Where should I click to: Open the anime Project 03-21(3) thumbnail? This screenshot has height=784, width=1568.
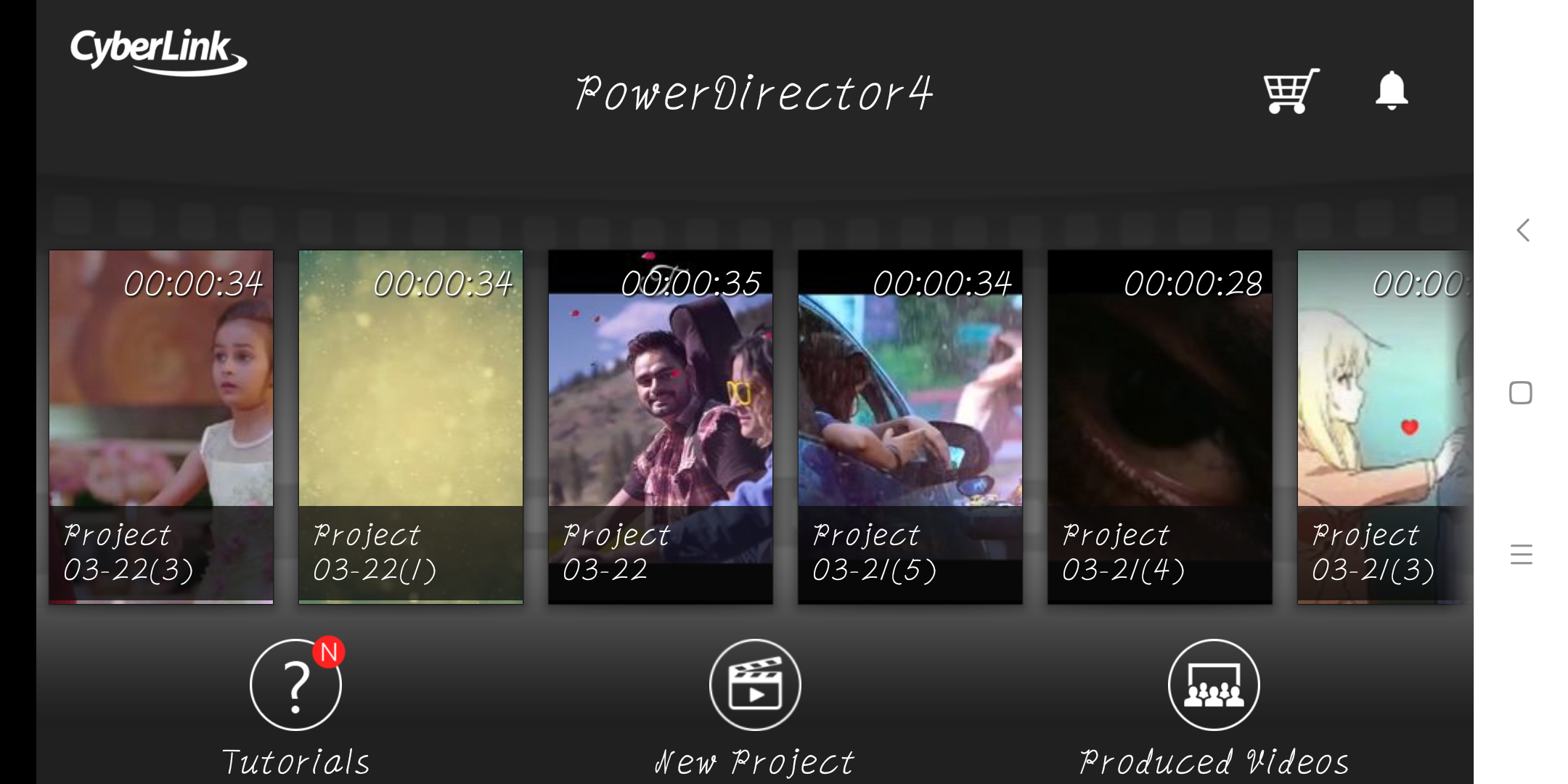click(x=1385, y=427)
